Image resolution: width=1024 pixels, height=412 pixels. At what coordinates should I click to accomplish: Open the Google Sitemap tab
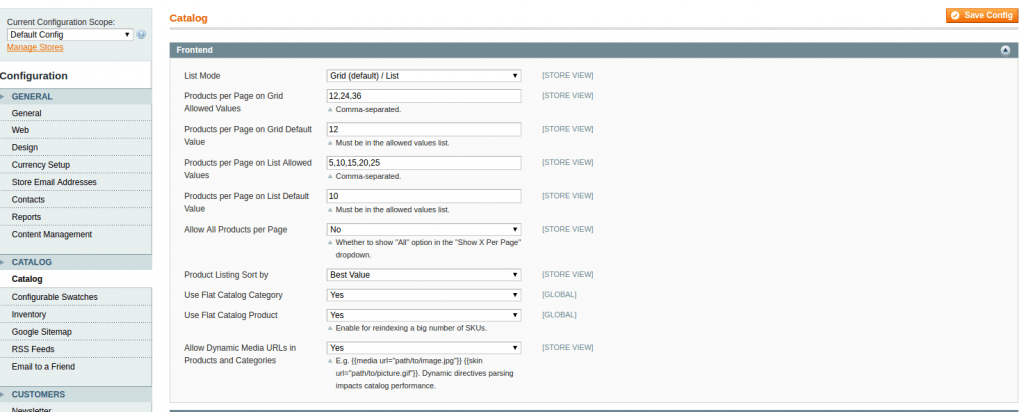tap(76, 332)
